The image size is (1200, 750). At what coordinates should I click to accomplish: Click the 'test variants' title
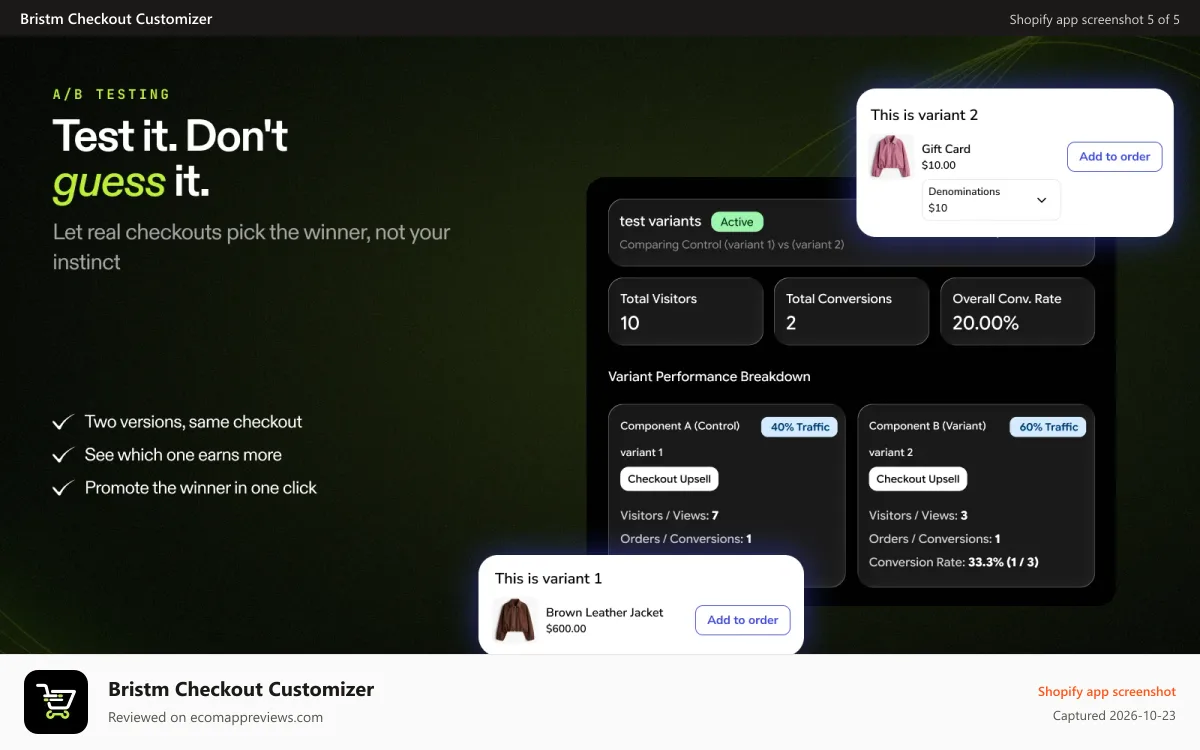[660, 221]
